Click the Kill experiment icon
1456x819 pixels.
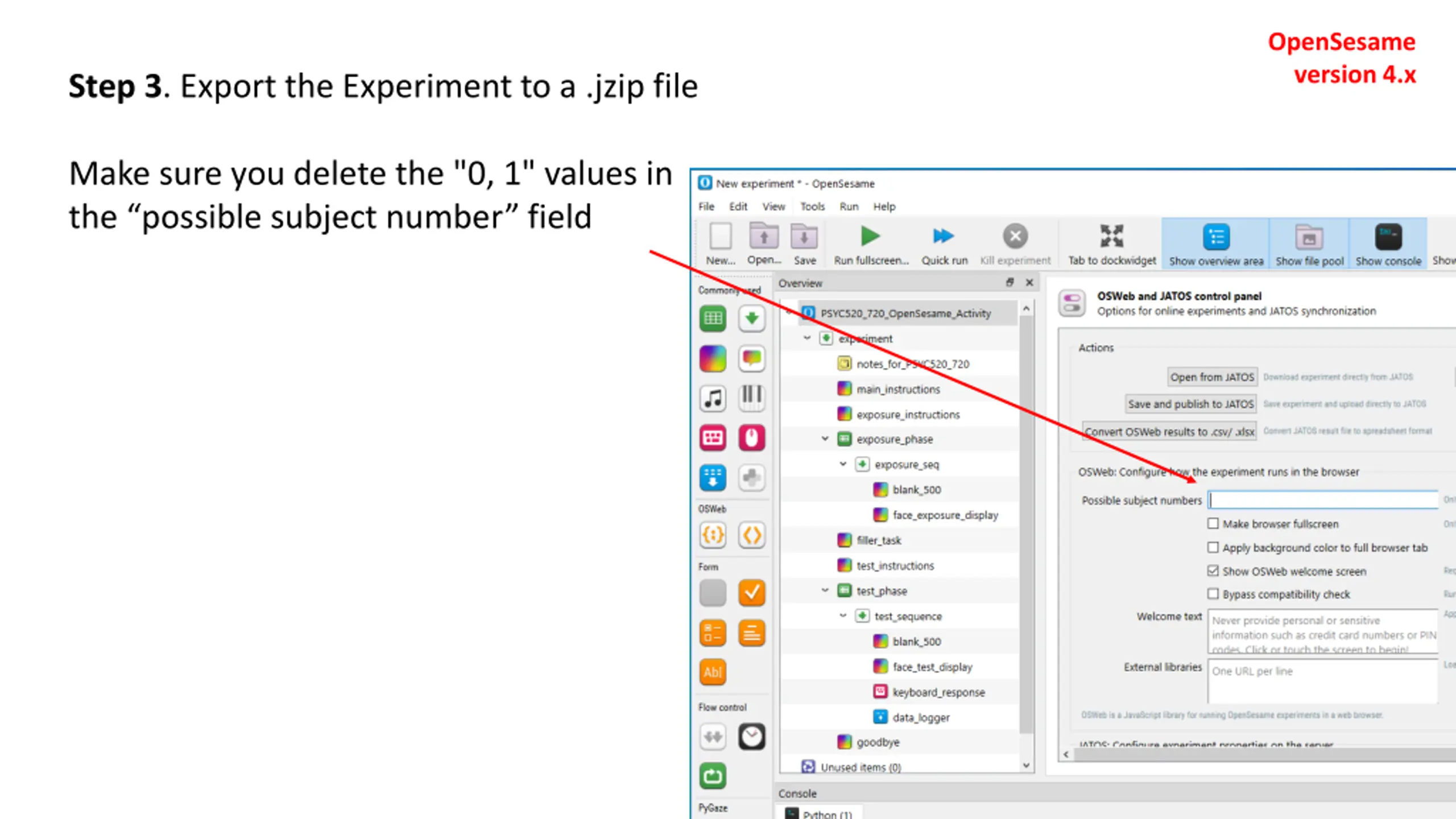pyautogui.click(x=1015, y=236)
